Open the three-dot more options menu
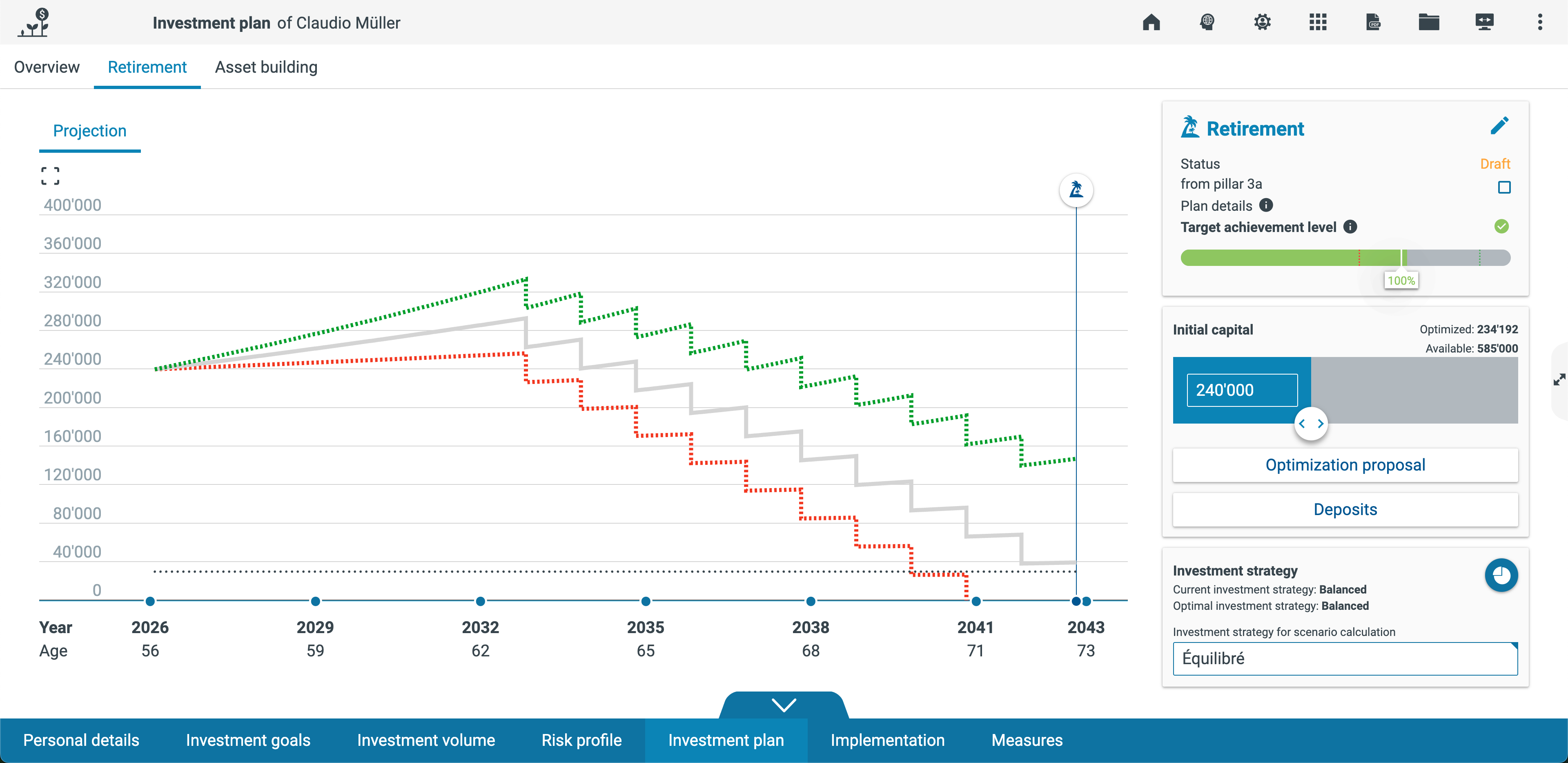This screenshot has height=763, width=1568. (x=1540, y=22)
